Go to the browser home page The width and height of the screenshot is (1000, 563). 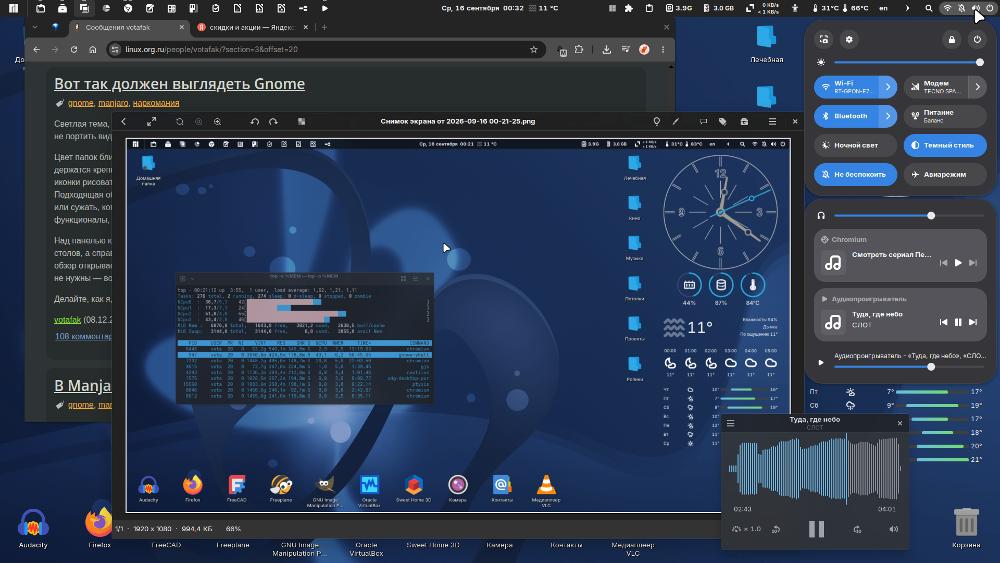pyautogui.click(x=92, y=50)
